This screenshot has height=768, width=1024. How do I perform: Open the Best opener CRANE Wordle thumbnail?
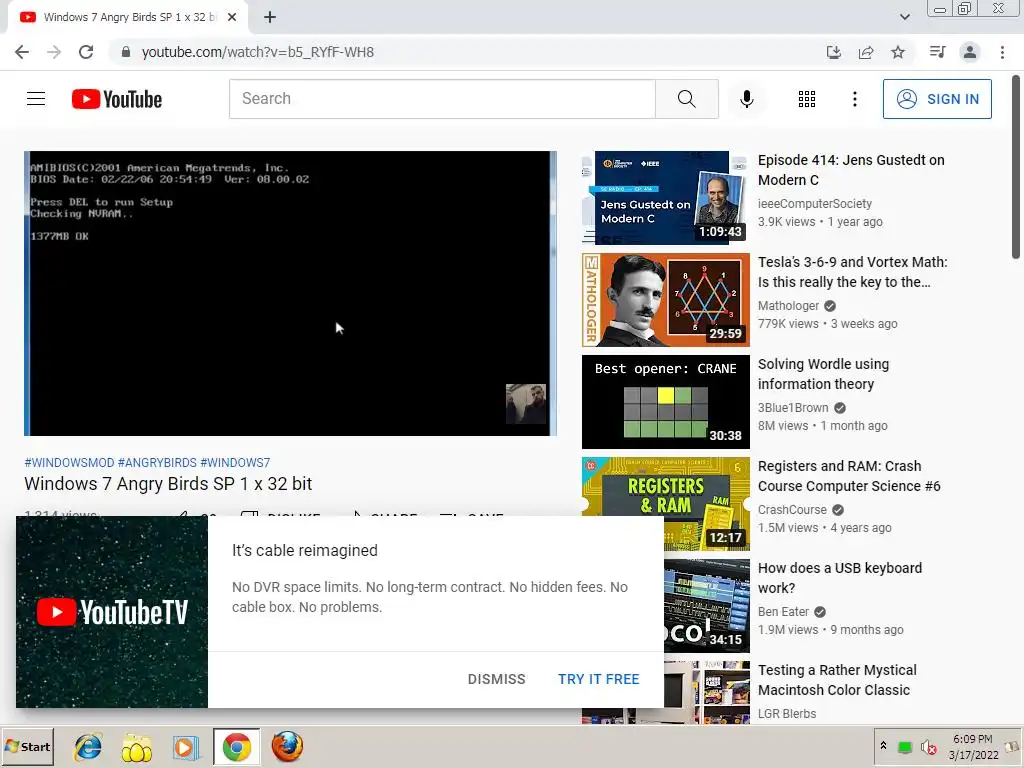point(665,402)
